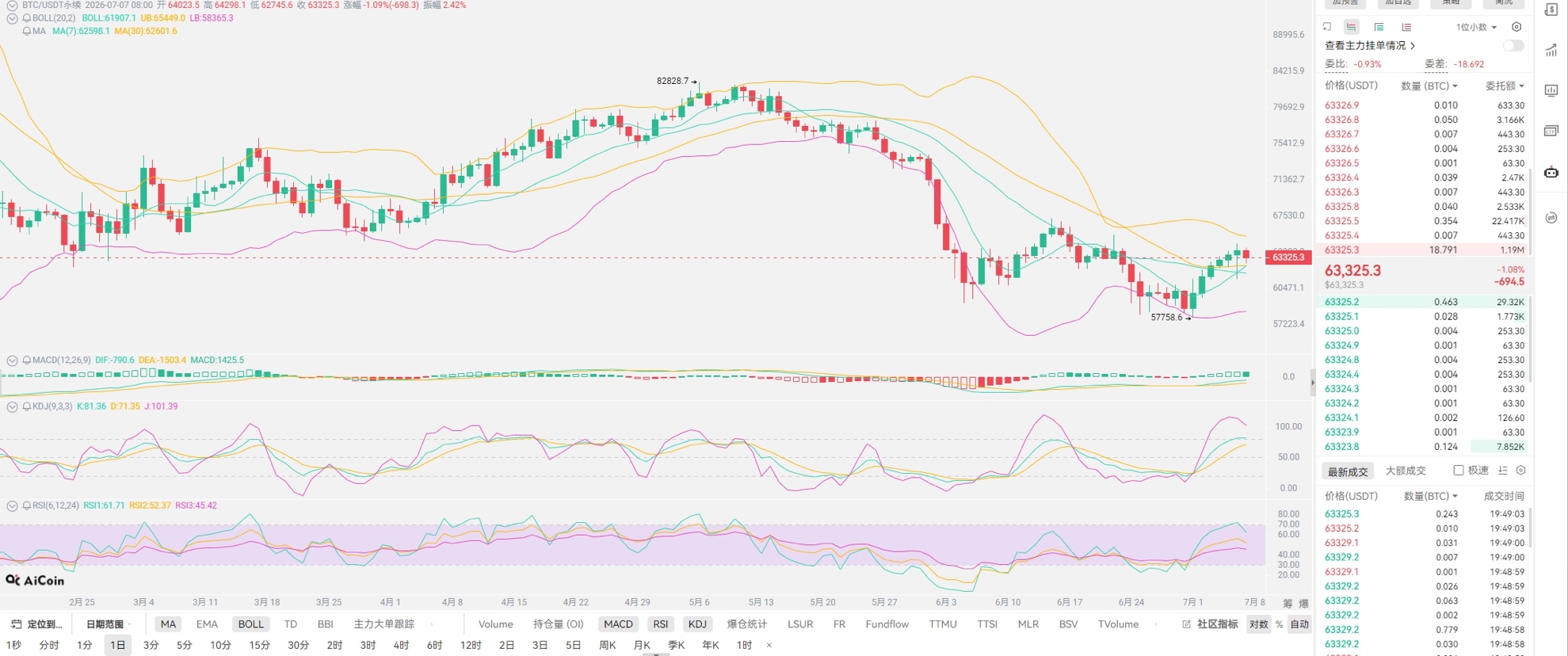Show sell orders only in order book
The height and width of the screenshot is (656, 1568).
click(1406, 27)
